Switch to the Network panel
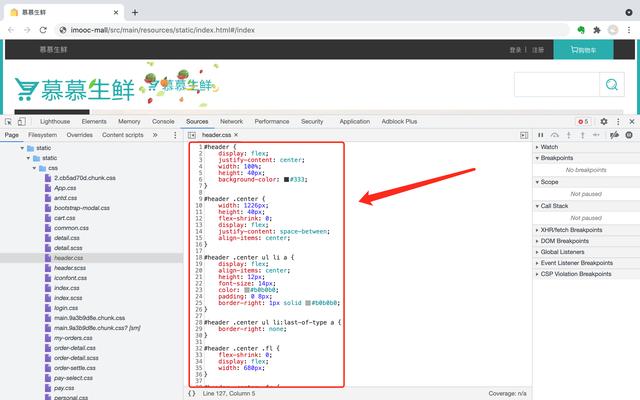Image resolution: width=640 pixels, height=400 pixels. 231,122
